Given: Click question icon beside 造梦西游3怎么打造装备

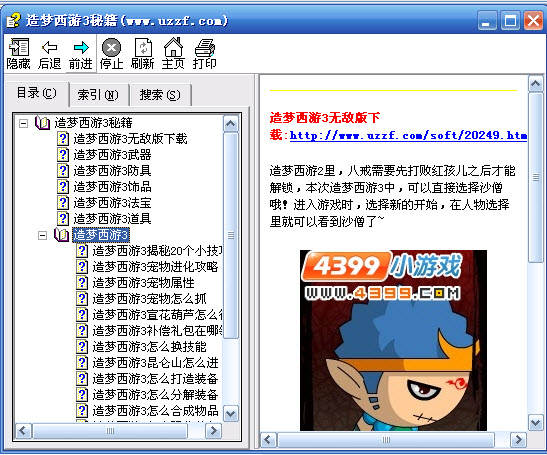Looking at the screenshot, I should pos(82,379).
